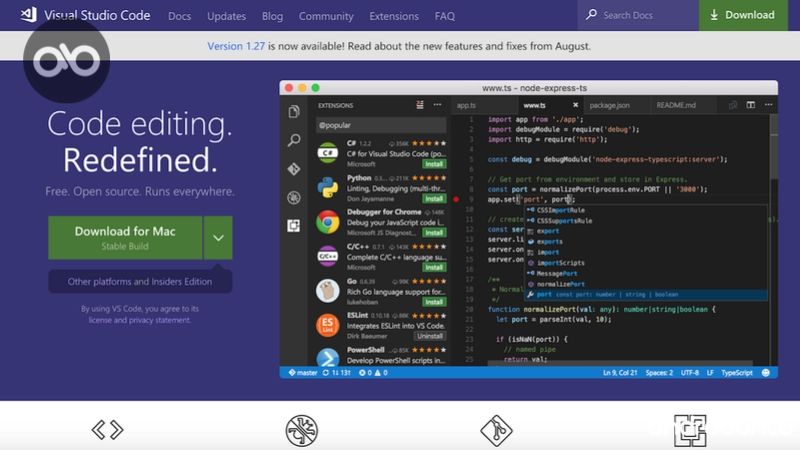Image resolution: width=800 pixels, height=450 pixels.
Task: Toggle the breakpoint on line 9
Action: (x=456, y=199)
